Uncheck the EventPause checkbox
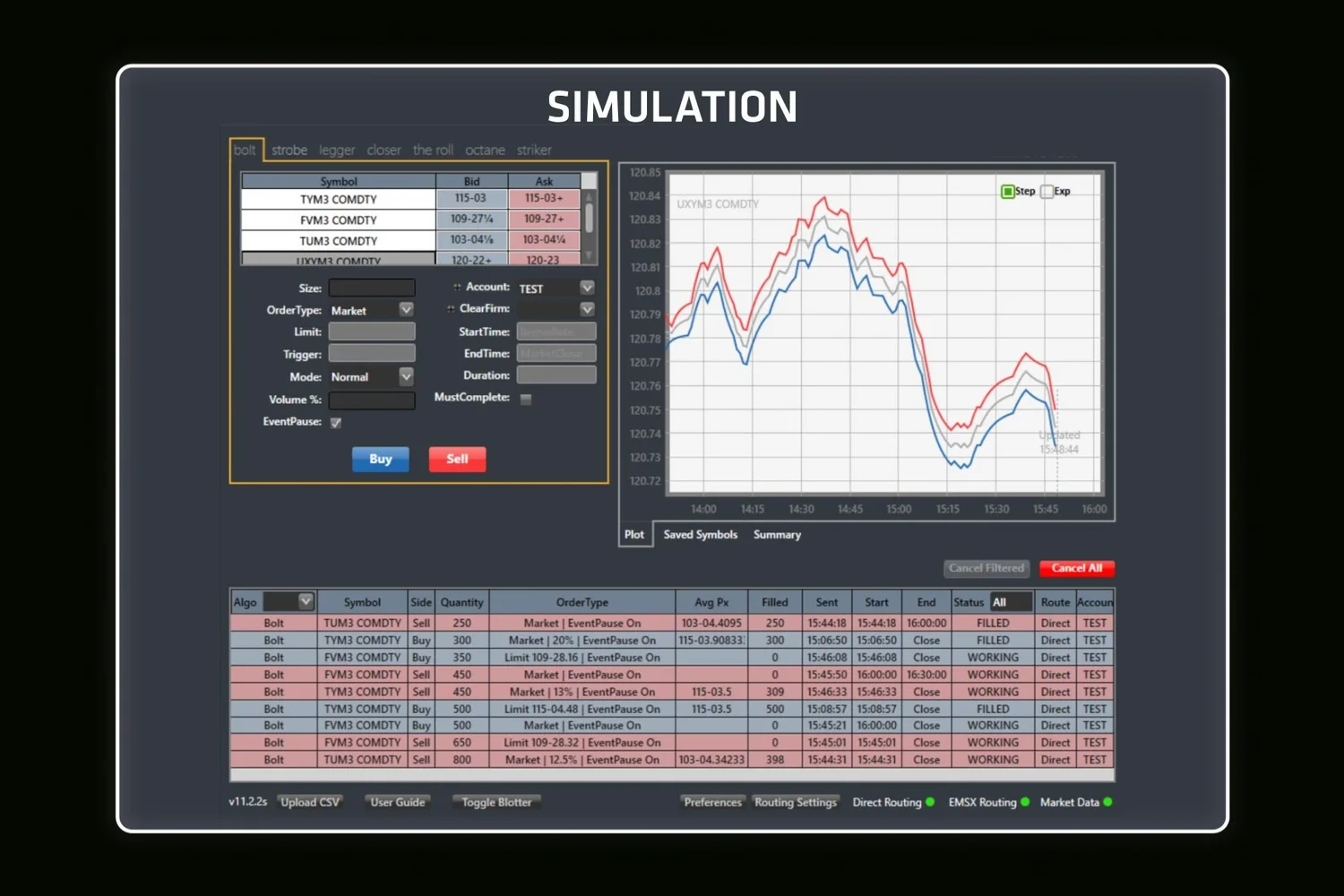This screenshot has height=896, width=1344. click(x=335, y=422)
